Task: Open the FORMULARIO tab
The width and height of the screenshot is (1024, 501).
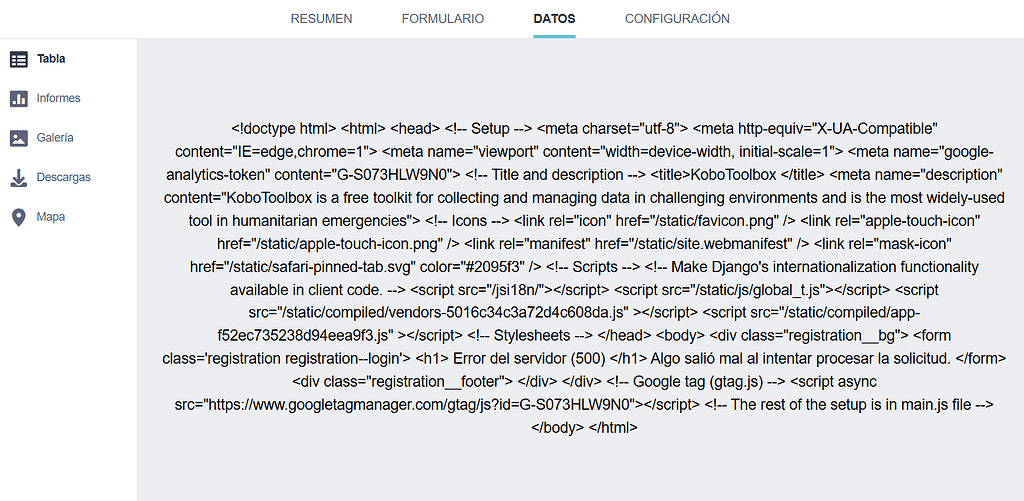Action: coord(442,19)
